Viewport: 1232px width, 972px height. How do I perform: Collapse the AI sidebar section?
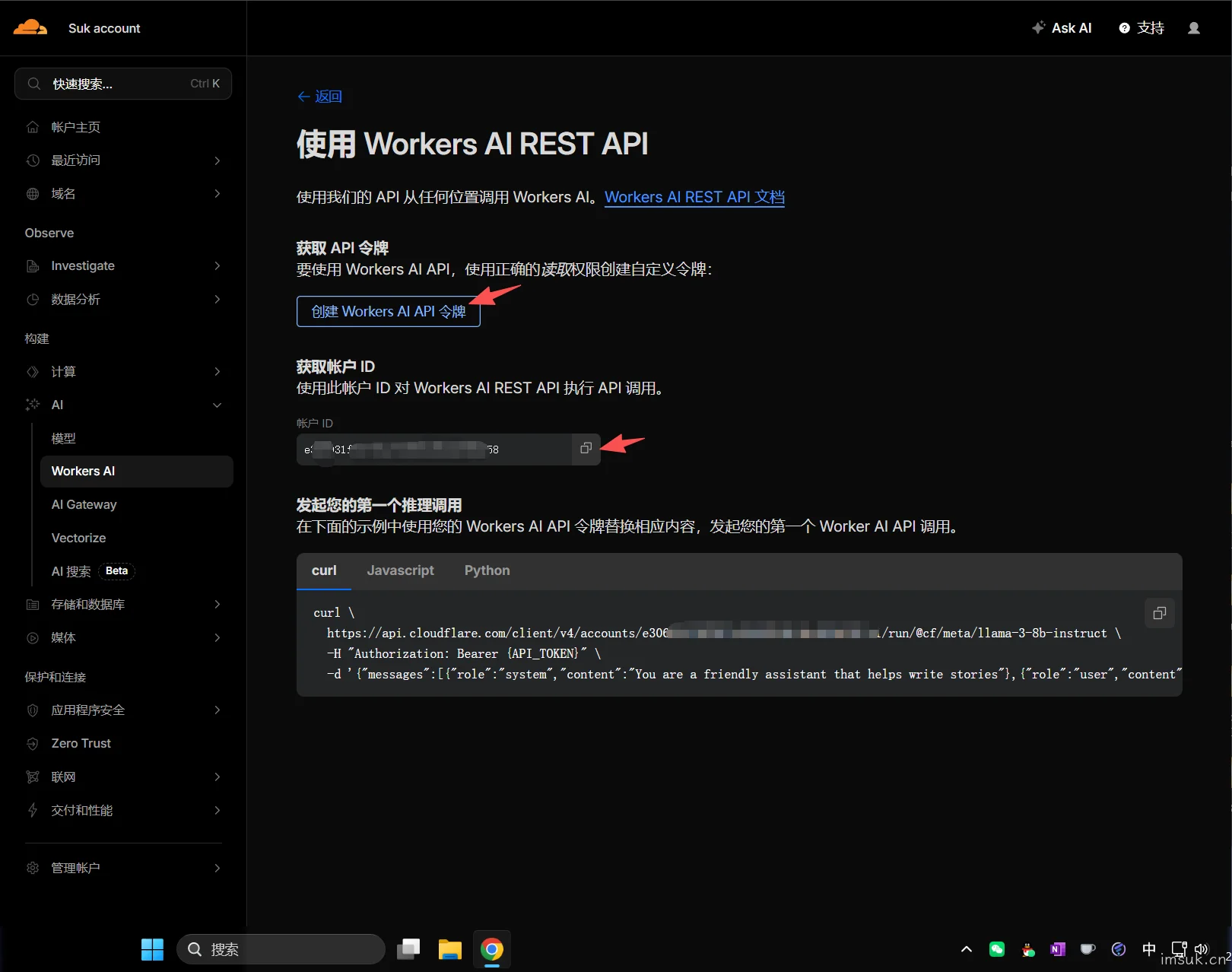[217, 405]
